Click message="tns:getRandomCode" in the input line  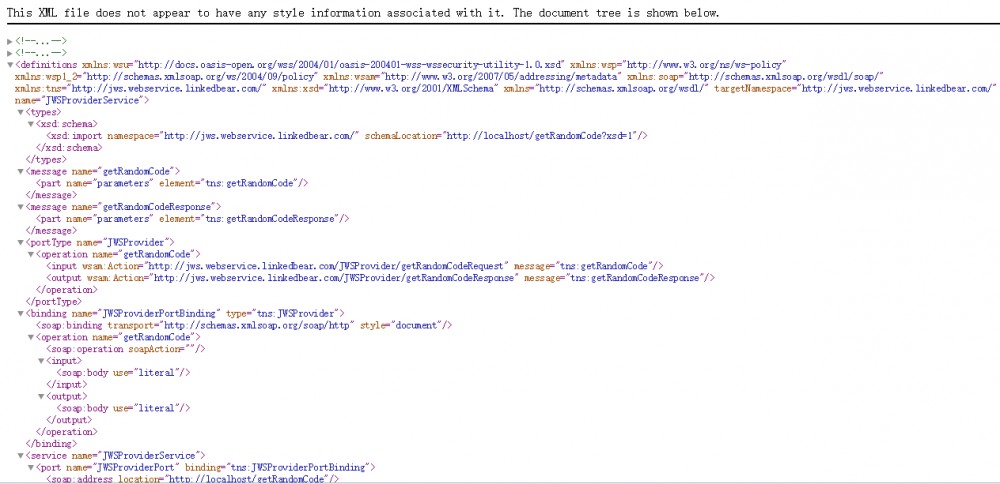[x=584, y=266]
